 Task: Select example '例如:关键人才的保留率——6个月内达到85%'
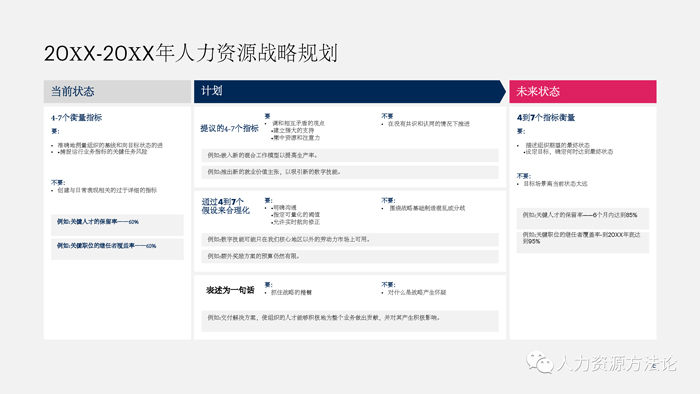pyautogui.click(x=583, y=219)
